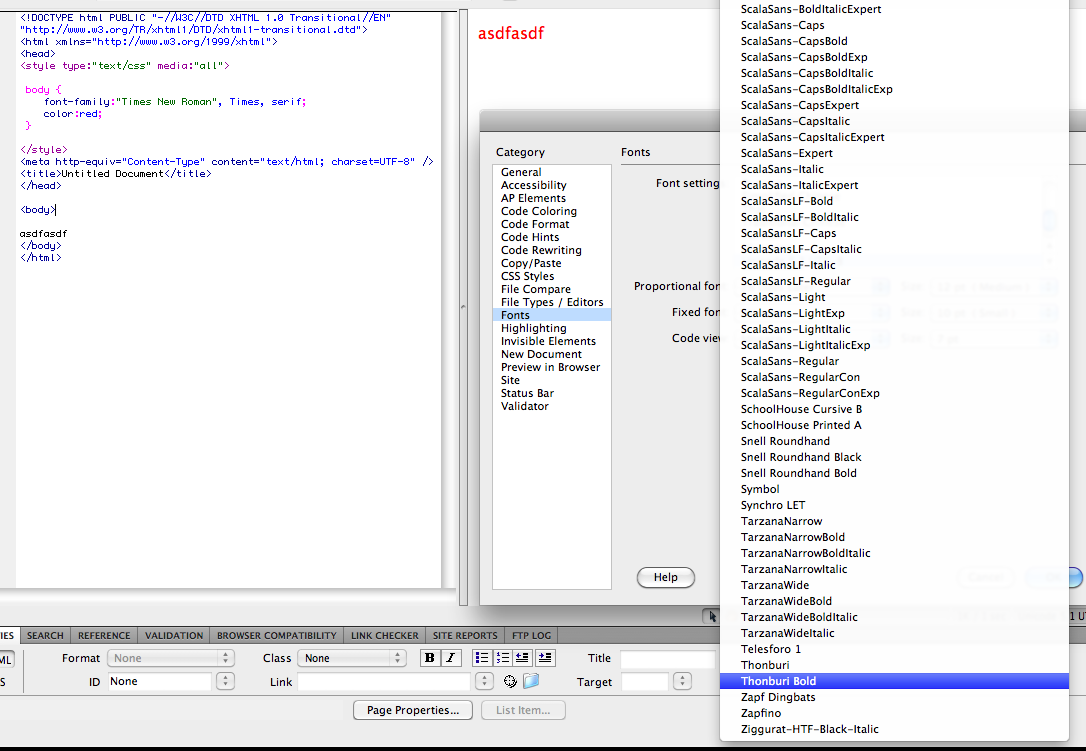This screenshot has width=1086, height=751.
Task: Choose Thonburi Bold from font list
Action: coord(894,681)
